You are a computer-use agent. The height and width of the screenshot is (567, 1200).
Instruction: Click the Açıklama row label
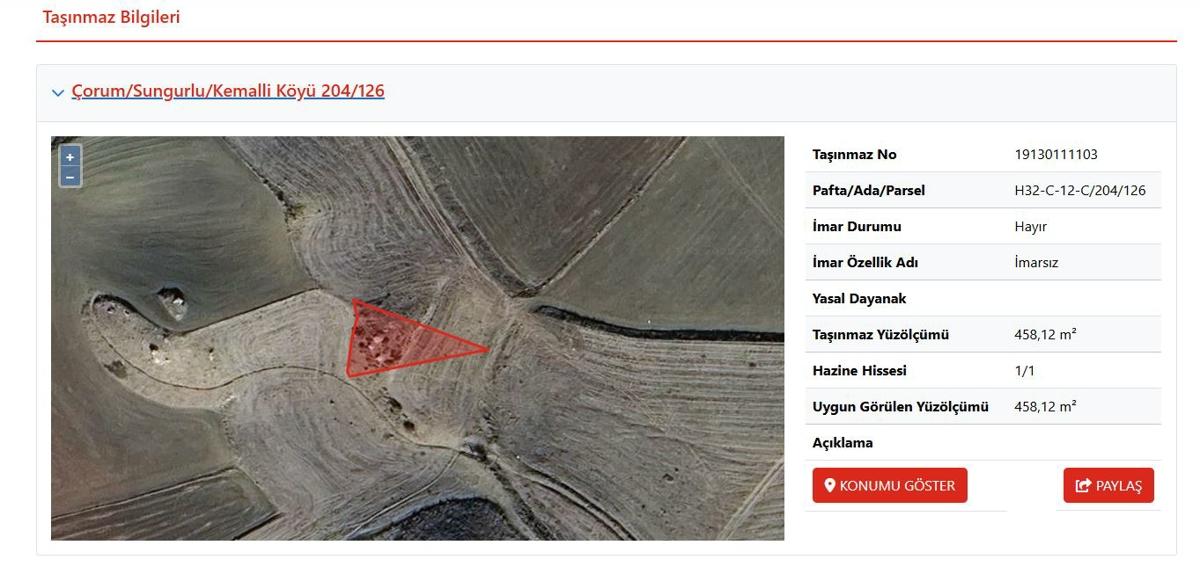click(842, 442)
